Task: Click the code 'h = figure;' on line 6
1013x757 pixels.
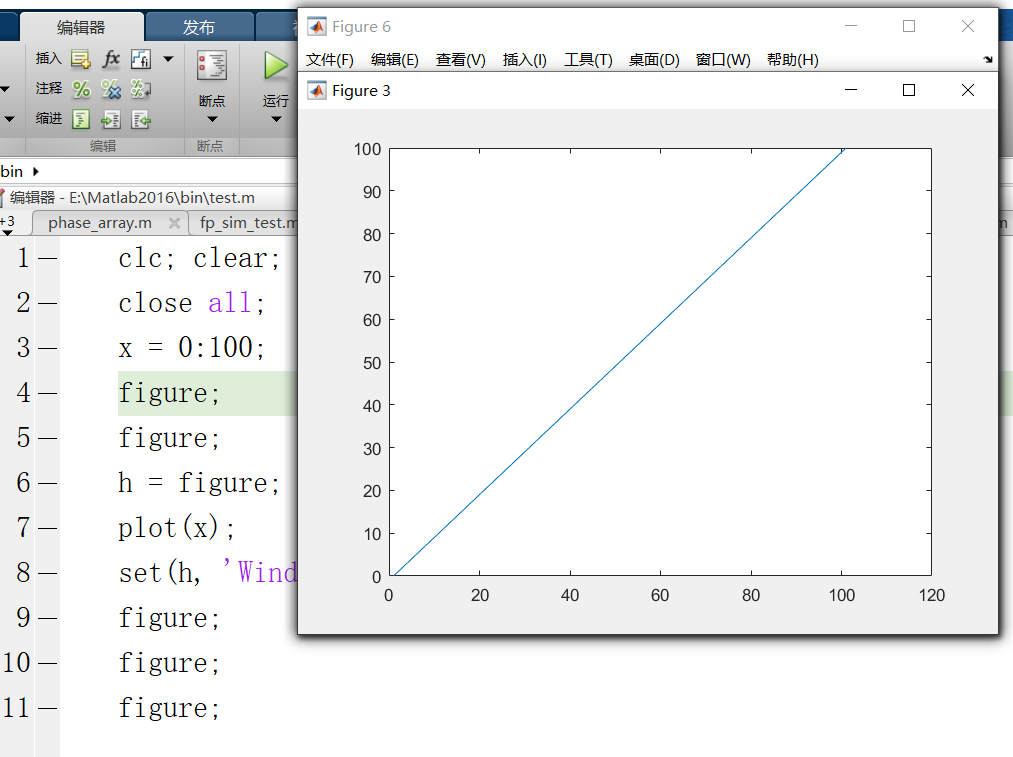Action: pyautogui.click(x=199, y=483)
